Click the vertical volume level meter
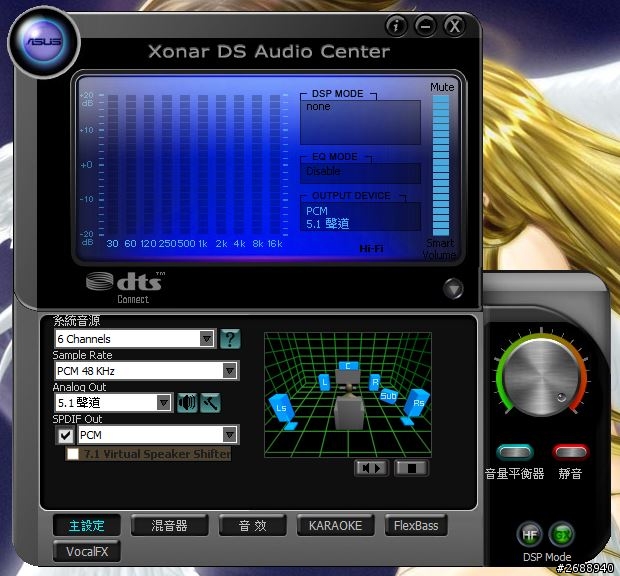 click(x=440, y=165)
